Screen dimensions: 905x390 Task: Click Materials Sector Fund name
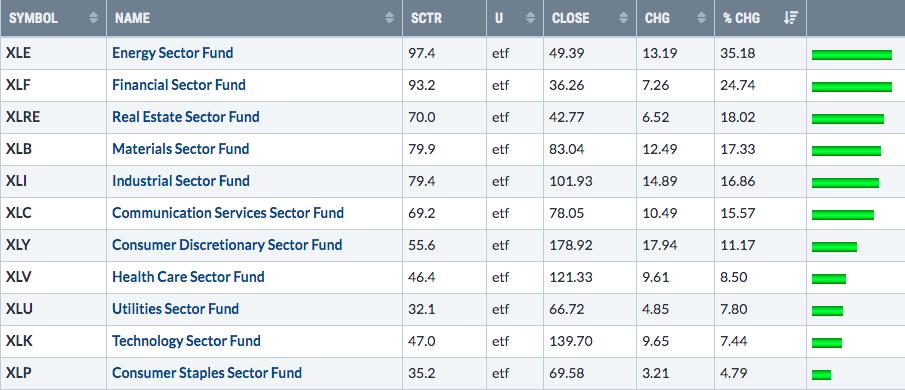tap(181, 149)
